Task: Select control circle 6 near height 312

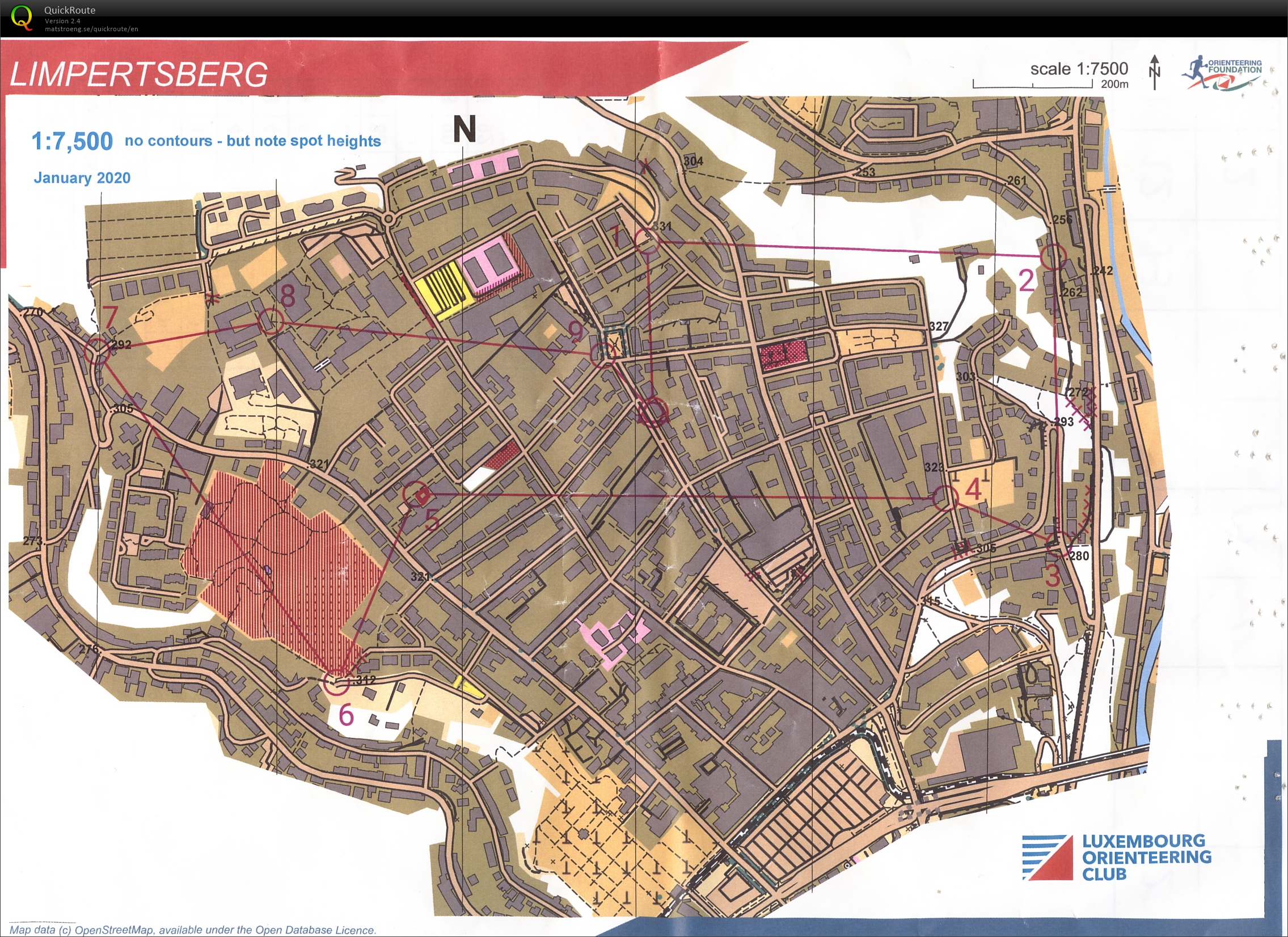Action: click(x=336, y=682)
